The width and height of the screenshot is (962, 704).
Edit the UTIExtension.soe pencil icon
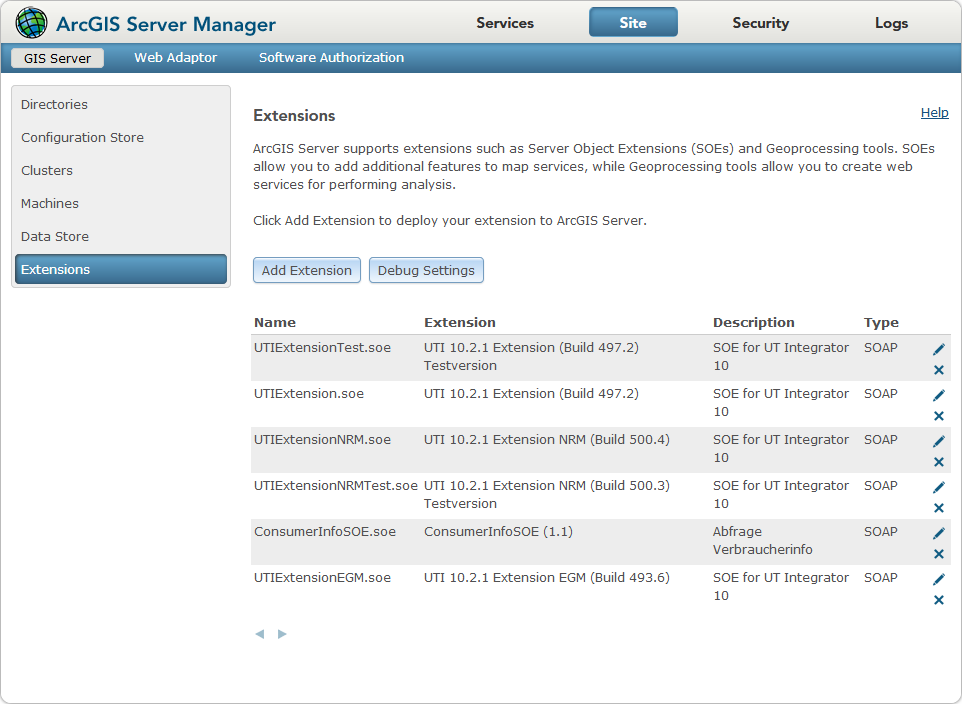point(939,395)
